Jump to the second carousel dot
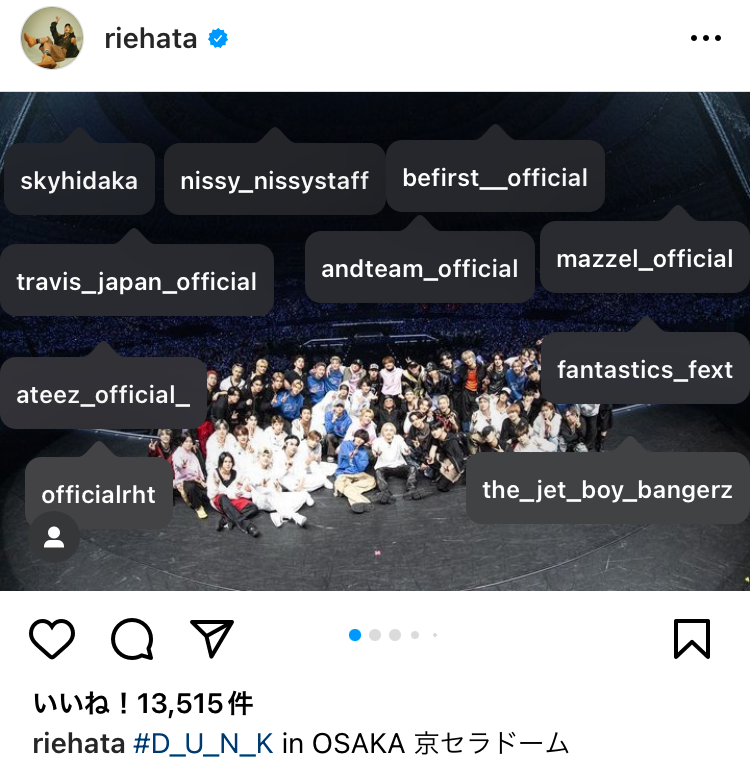Screen dimensions: 750x771 (375, 635)
